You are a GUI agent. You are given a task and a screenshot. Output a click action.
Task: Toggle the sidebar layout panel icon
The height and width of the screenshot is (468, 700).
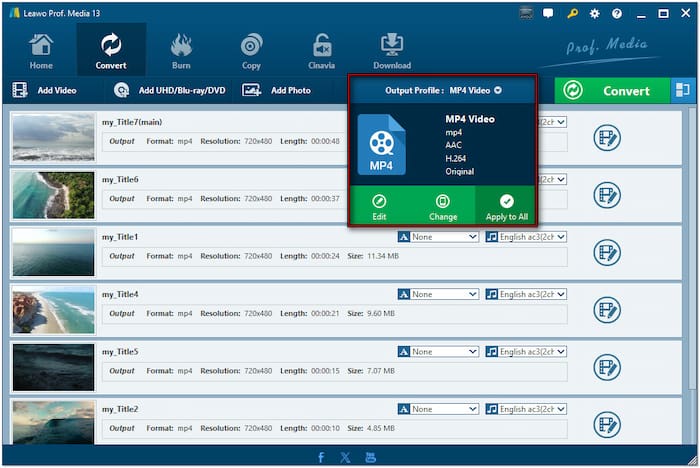coord(683,91)
